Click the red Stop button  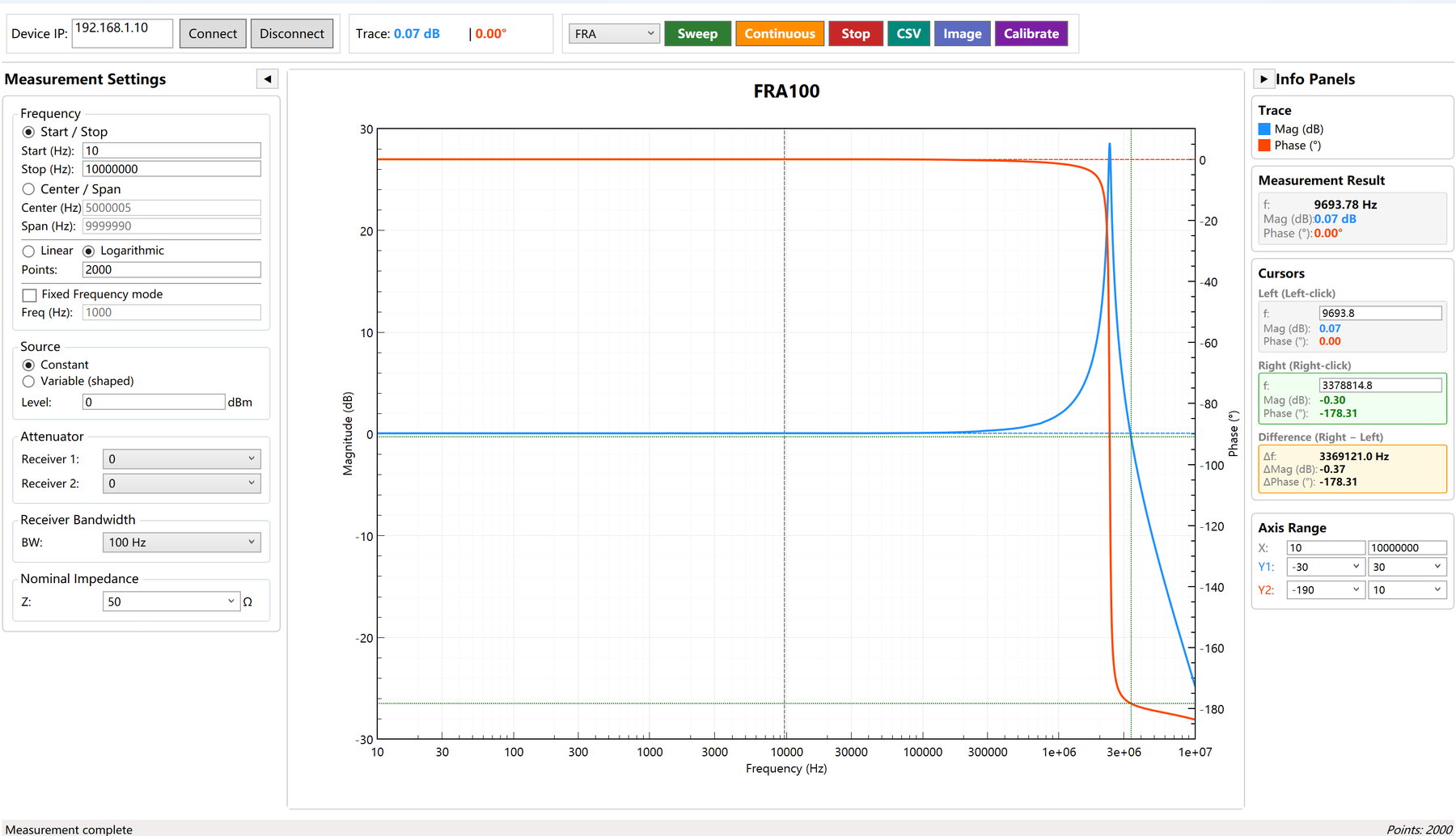pyautogui.click(x=856, y=34)
